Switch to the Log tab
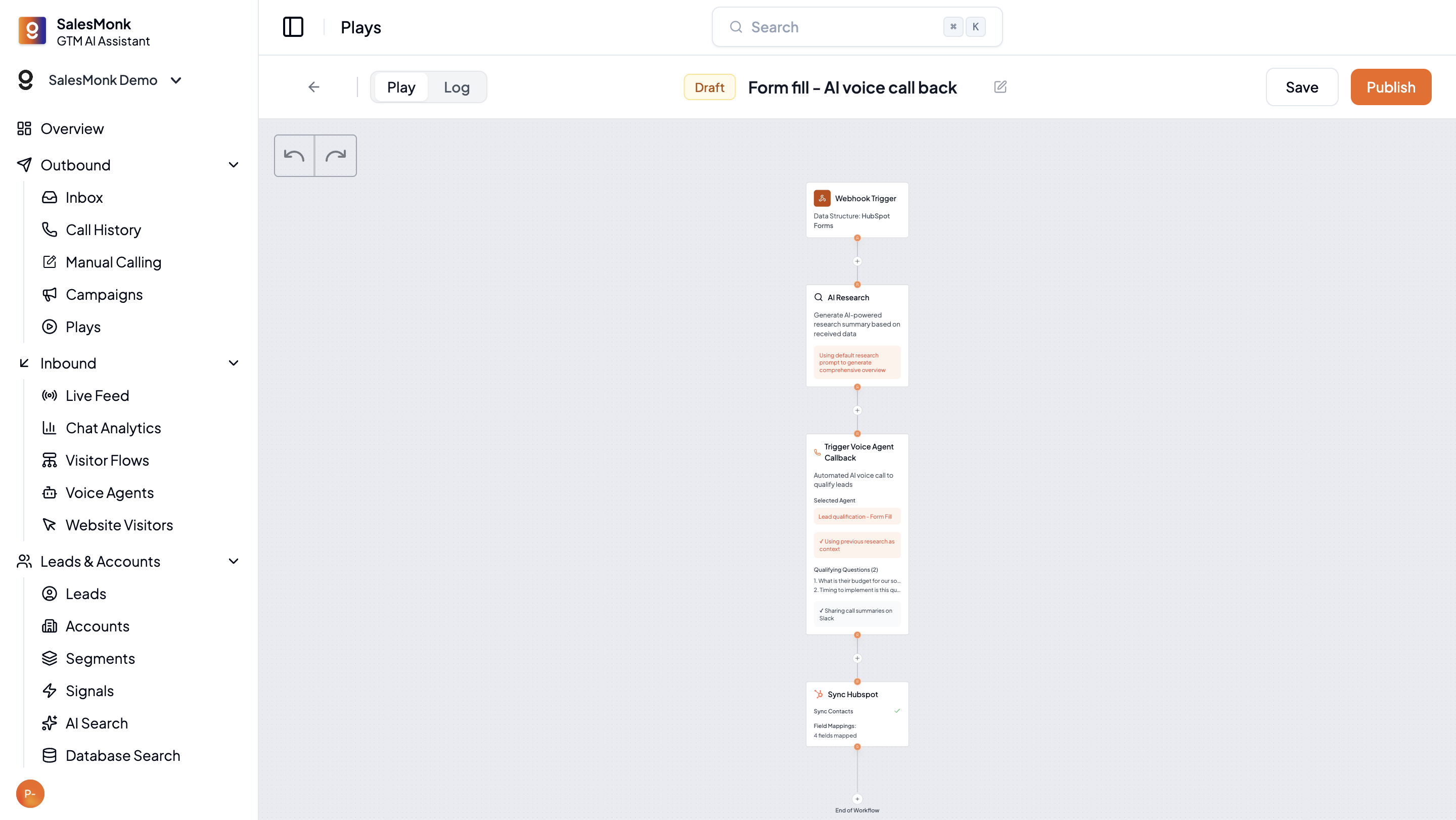 (x=456, y=87)
